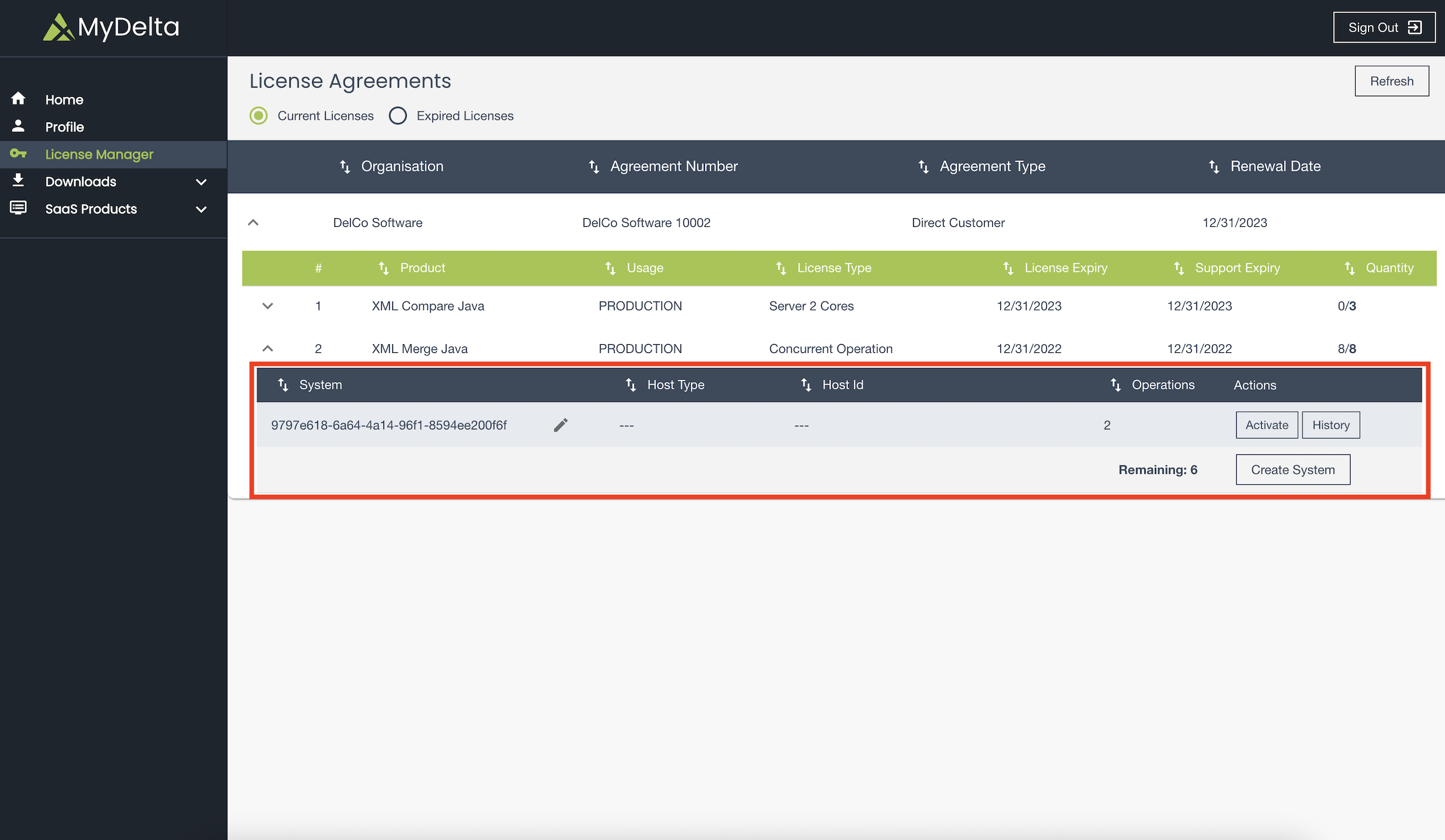Expand the Downloads menu chevron
This screenshot has height=840, width=1445.
201,182
